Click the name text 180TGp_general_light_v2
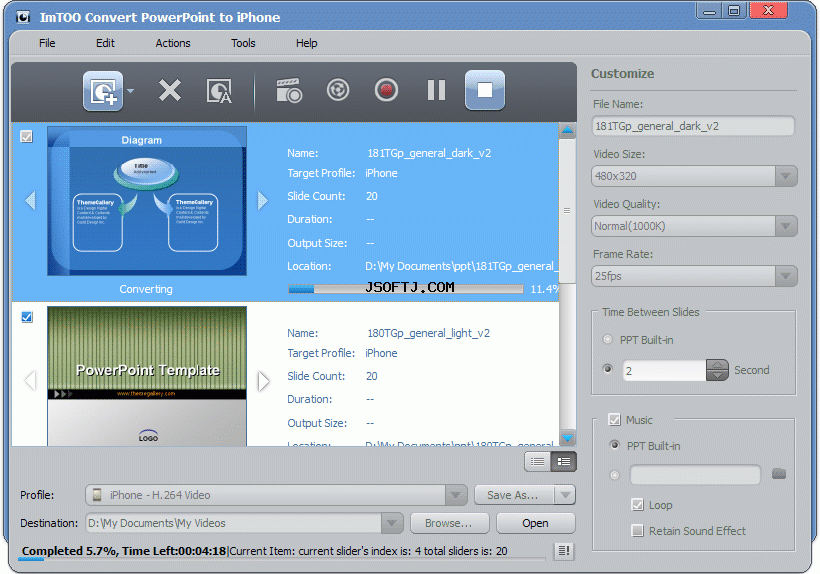The image size is (820, 574). coord(428,333)
